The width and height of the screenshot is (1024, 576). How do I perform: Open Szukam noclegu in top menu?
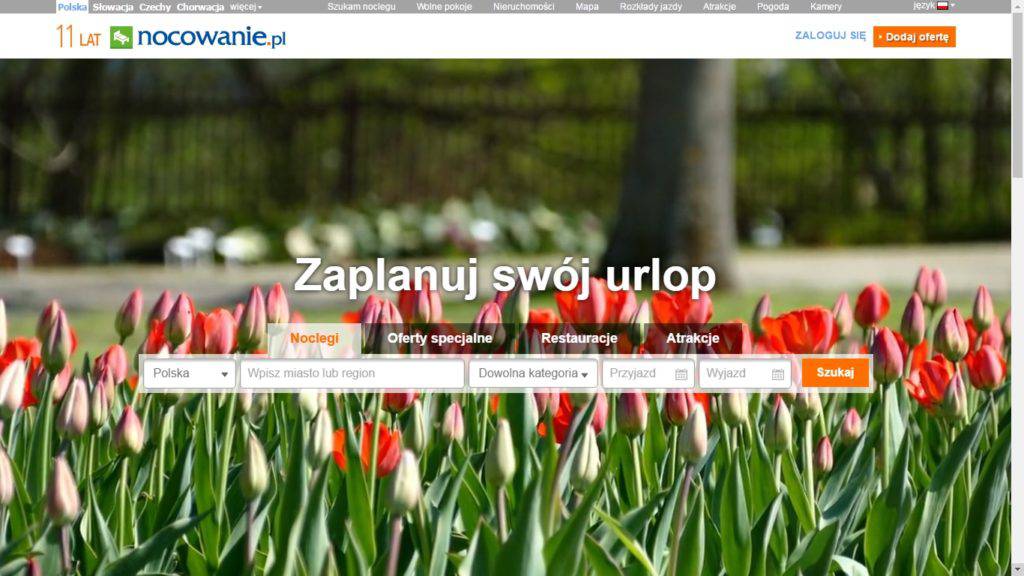pyautogui.click(x=361, y=7)
